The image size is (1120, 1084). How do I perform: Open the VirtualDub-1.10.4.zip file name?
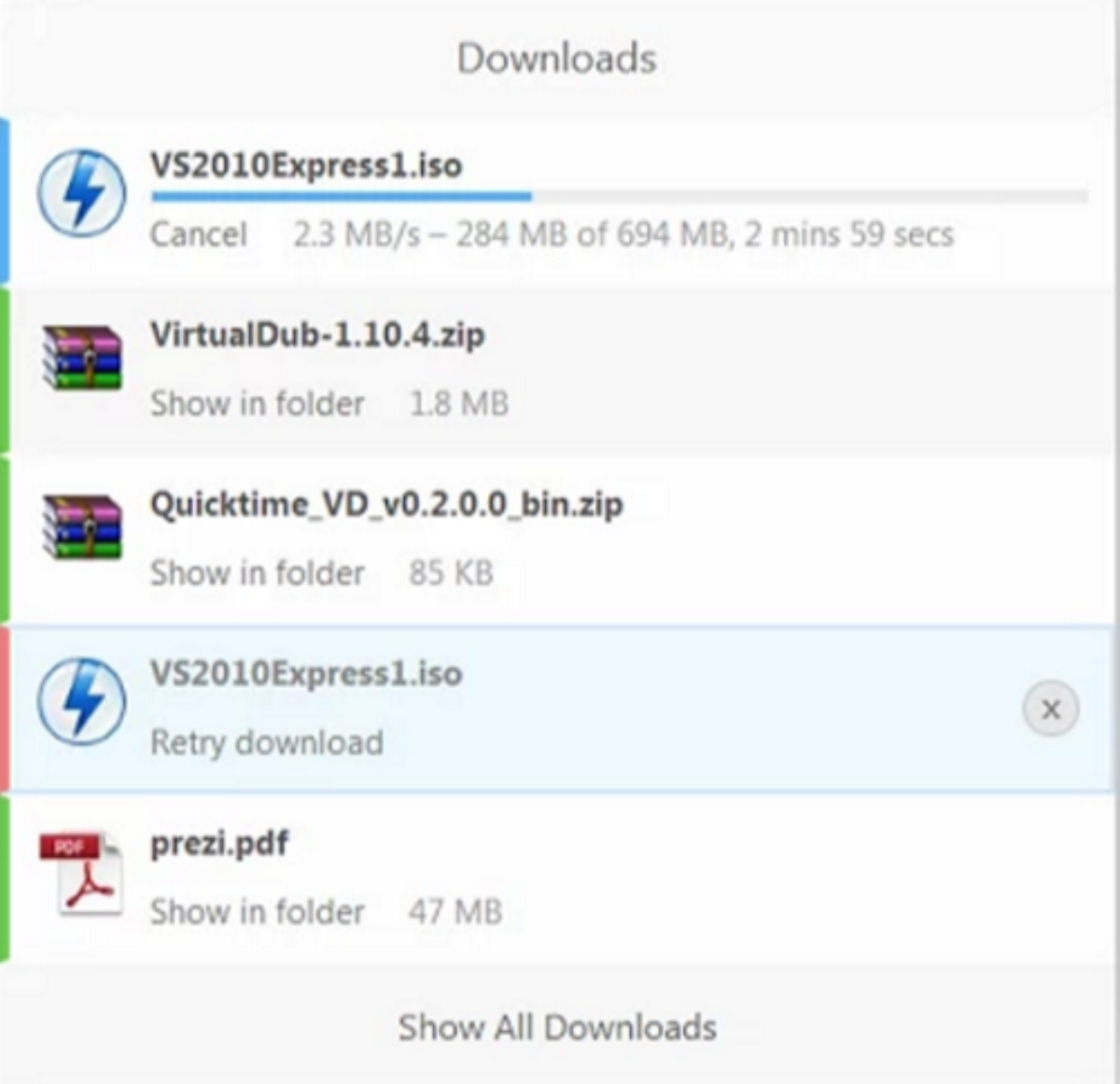317,334
